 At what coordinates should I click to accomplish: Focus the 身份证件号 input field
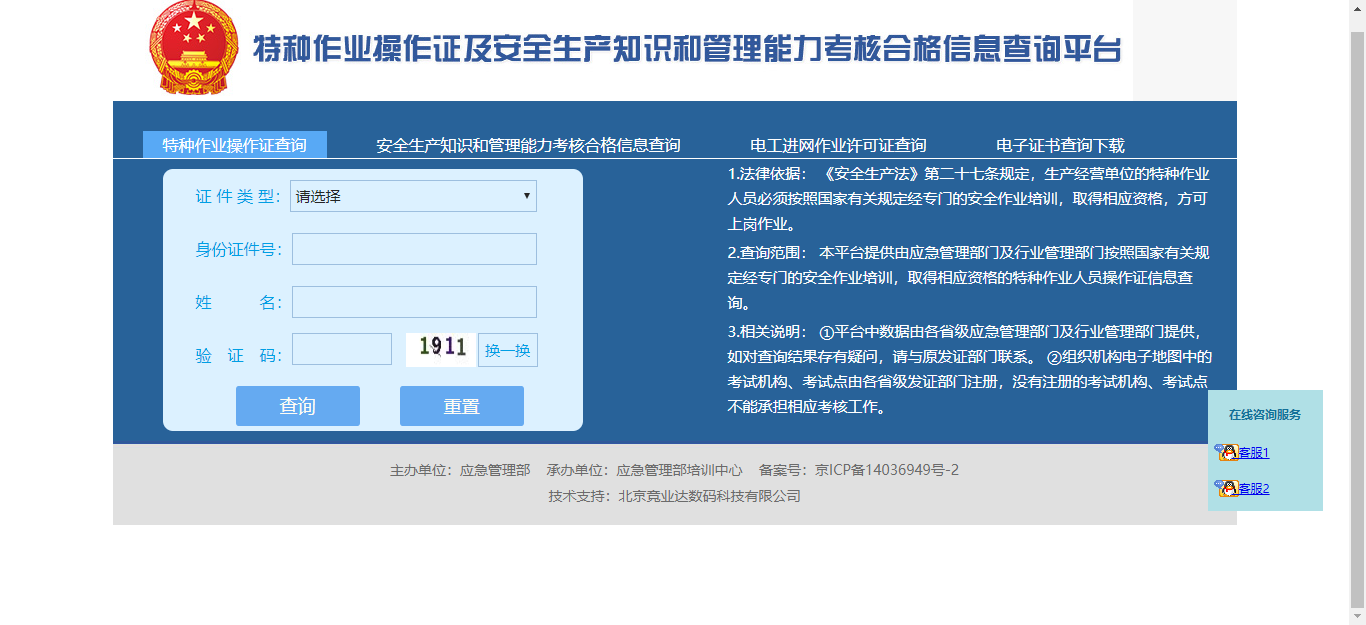pyautogui.click(x=414, y=249)
